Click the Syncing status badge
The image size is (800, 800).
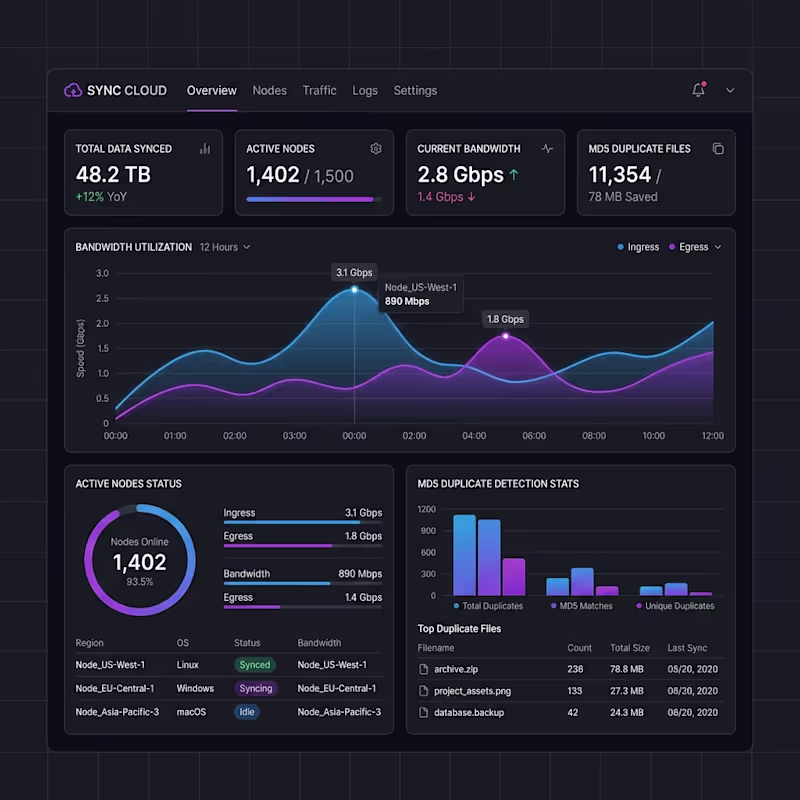(x=256, y=688)
